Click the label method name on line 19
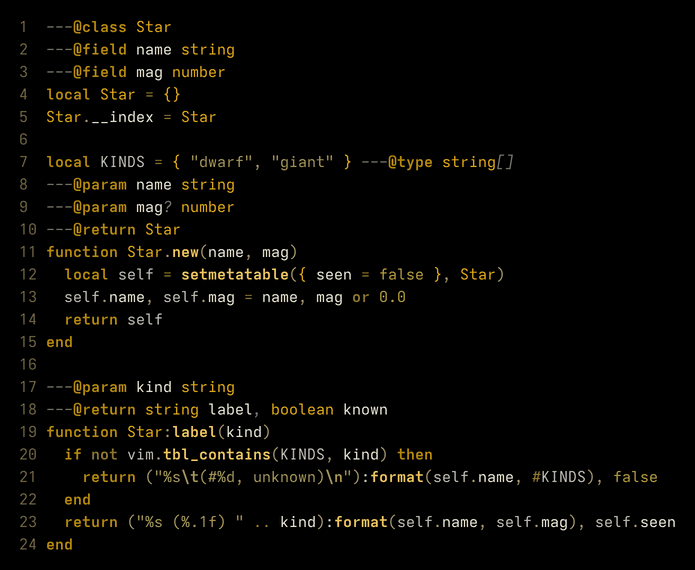 pyautogui.click(x=194, y=432)
